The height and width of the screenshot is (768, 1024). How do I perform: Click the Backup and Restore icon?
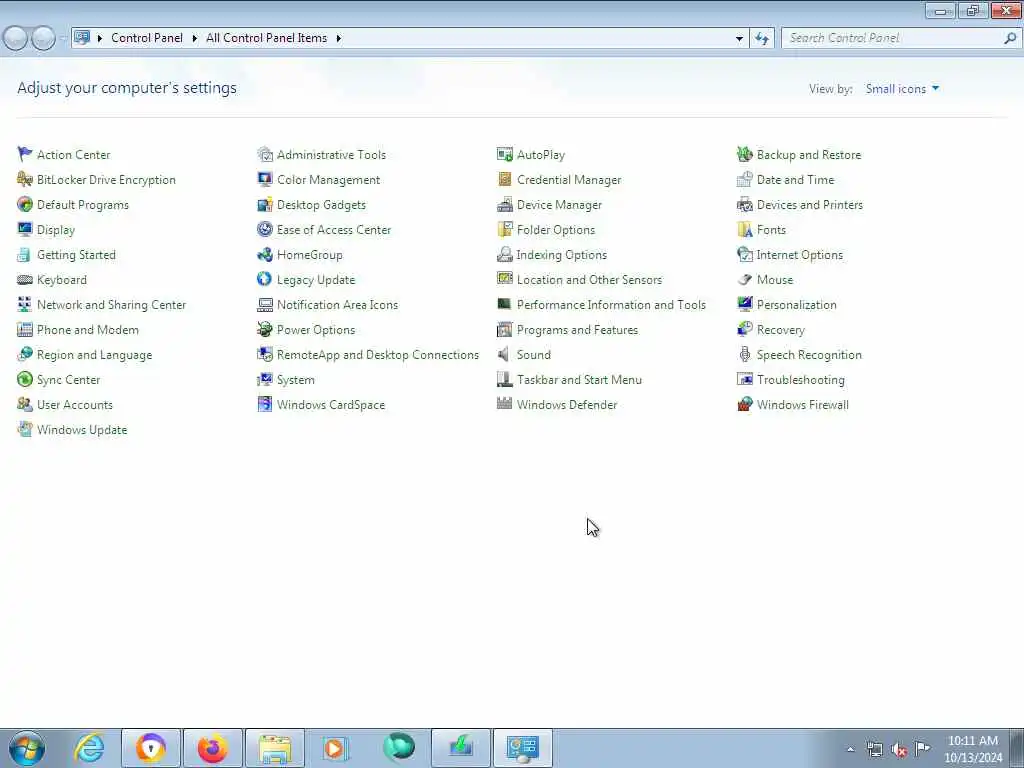744,154
